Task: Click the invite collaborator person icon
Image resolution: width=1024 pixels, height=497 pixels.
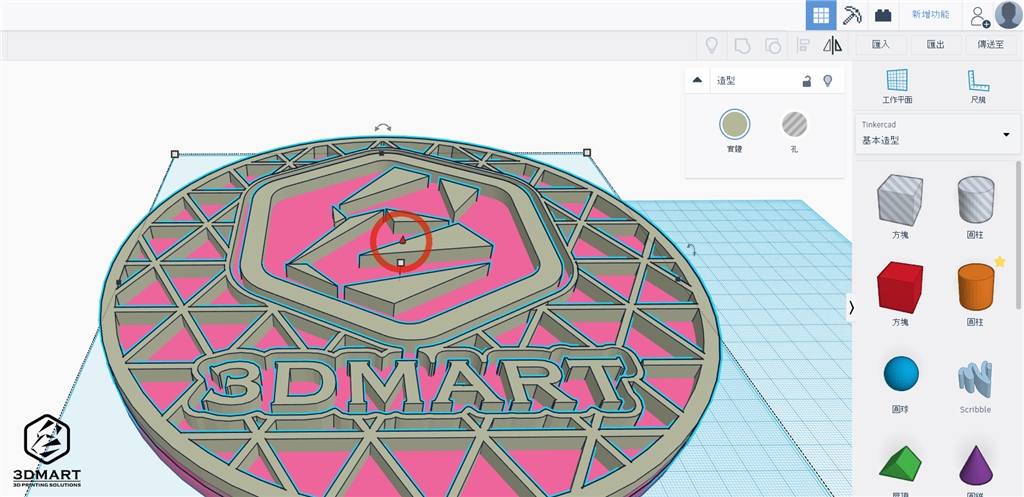Action: tap(979, 15)
